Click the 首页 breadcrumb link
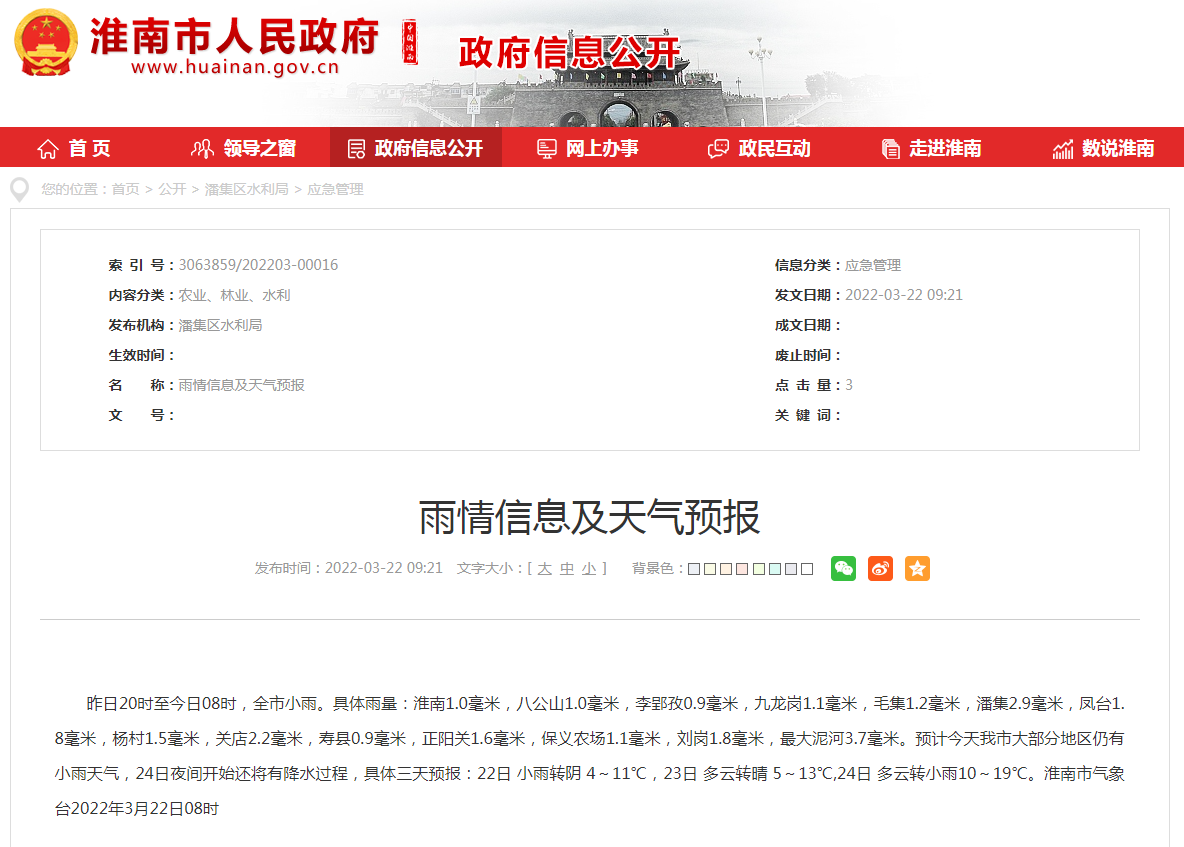The height and width of the screenshot is (847, 1184). click(125, 189)
